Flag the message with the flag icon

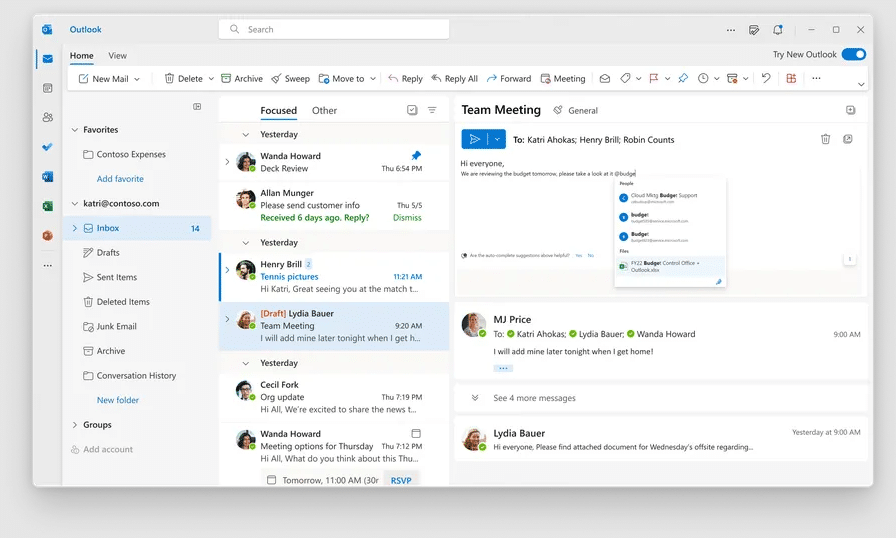(x=654, y=78)
